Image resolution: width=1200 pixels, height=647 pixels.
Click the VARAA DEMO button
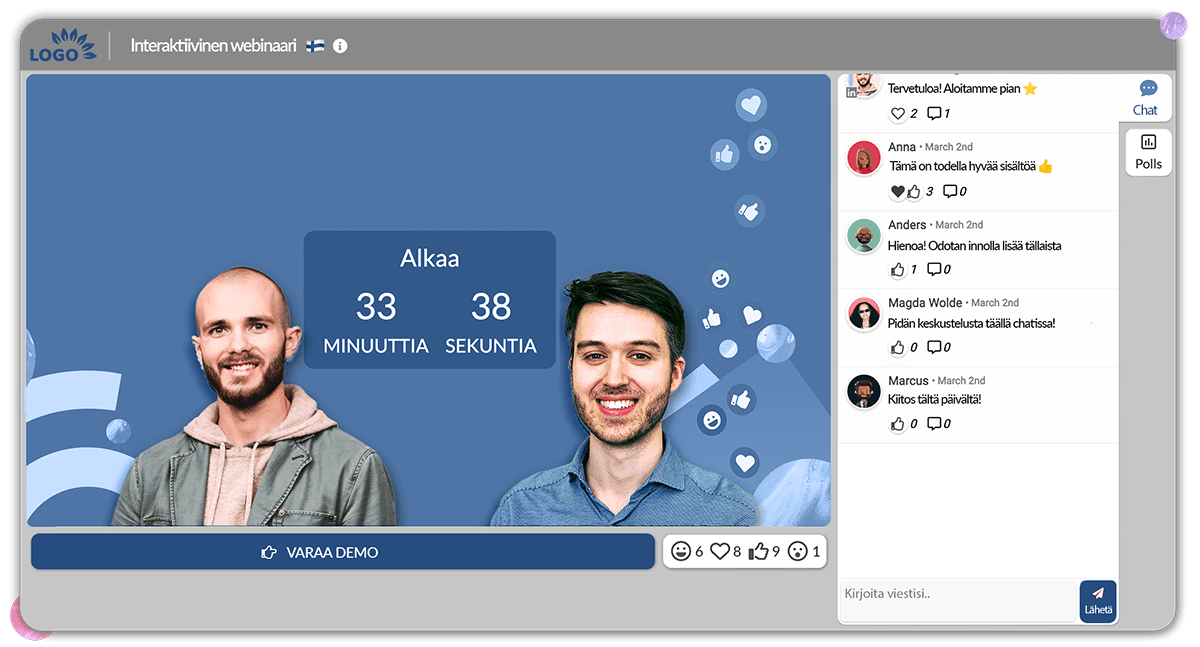click(342, 552)
